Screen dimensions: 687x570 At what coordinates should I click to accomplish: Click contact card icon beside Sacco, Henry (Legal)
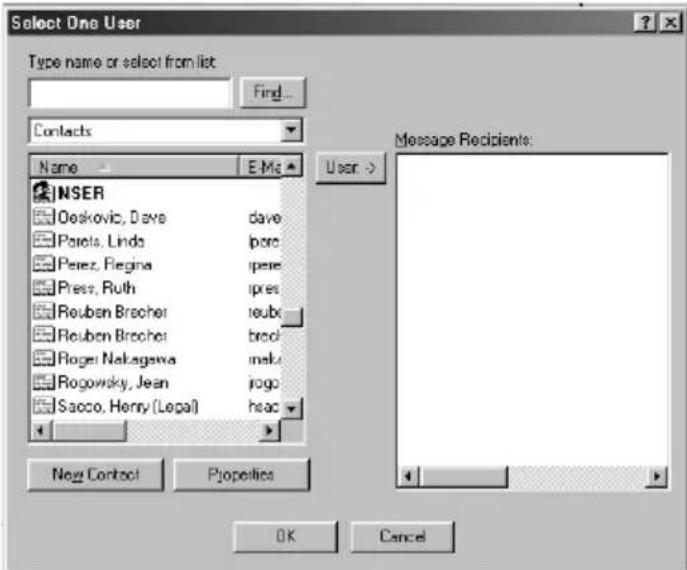pos(44,406)
